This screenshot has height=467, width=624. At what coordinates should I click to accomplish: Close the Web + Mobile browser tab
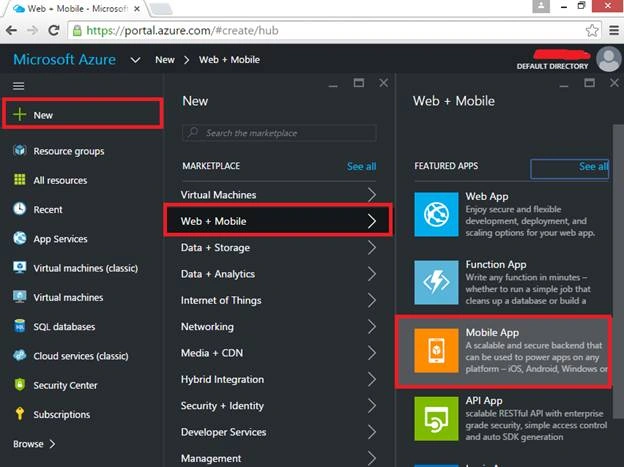pyautogui.click(x=136, y=8)
